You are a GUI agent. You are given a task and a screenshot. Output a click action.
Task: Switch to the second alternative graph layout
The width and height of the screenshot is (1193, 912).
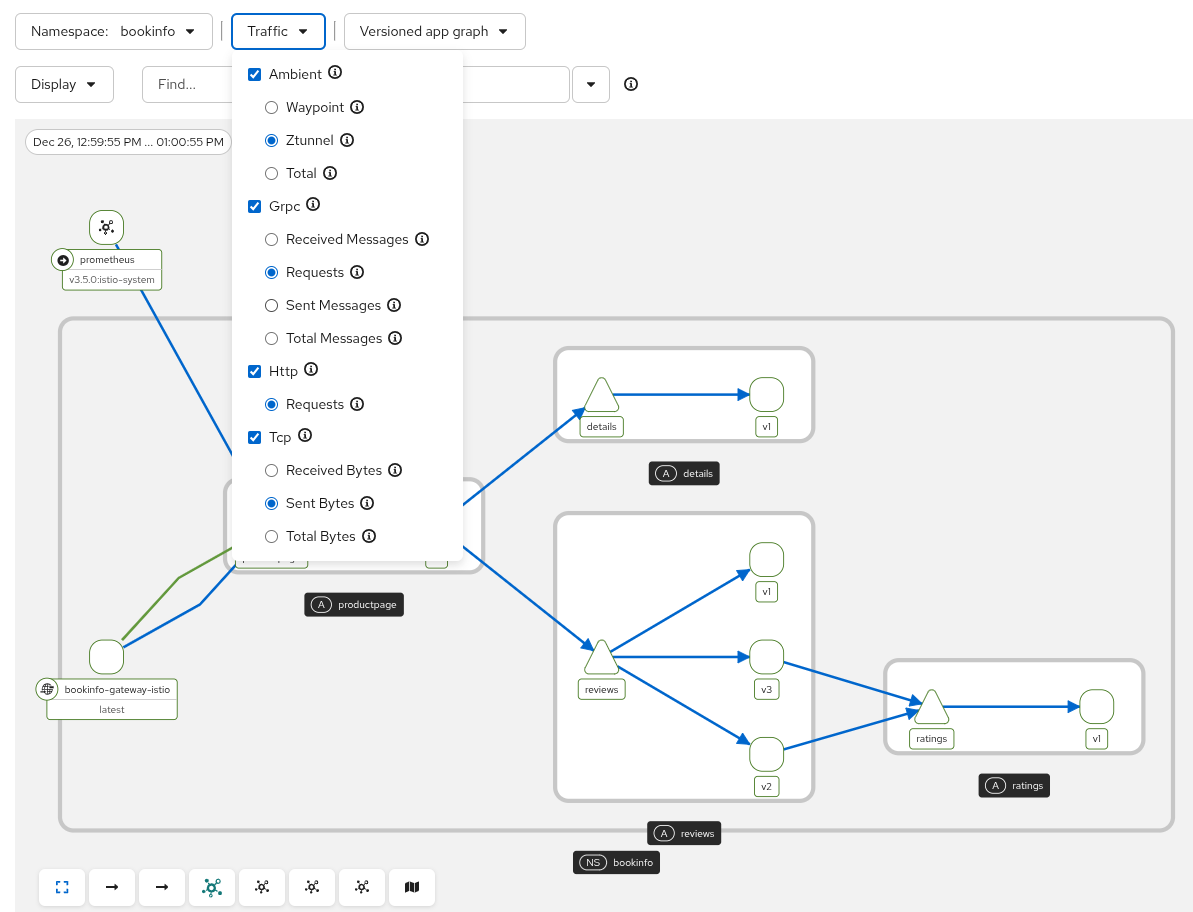tap(311, 887)
